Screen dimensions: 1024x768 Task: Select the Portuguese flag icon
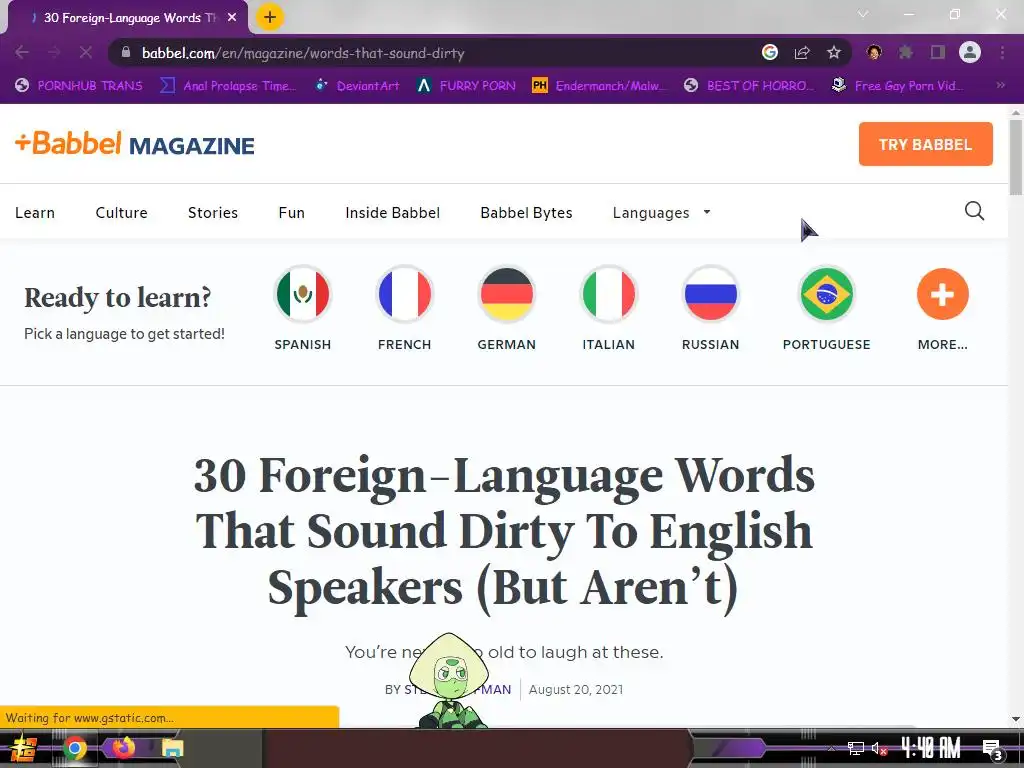click(x=826, y=294)
